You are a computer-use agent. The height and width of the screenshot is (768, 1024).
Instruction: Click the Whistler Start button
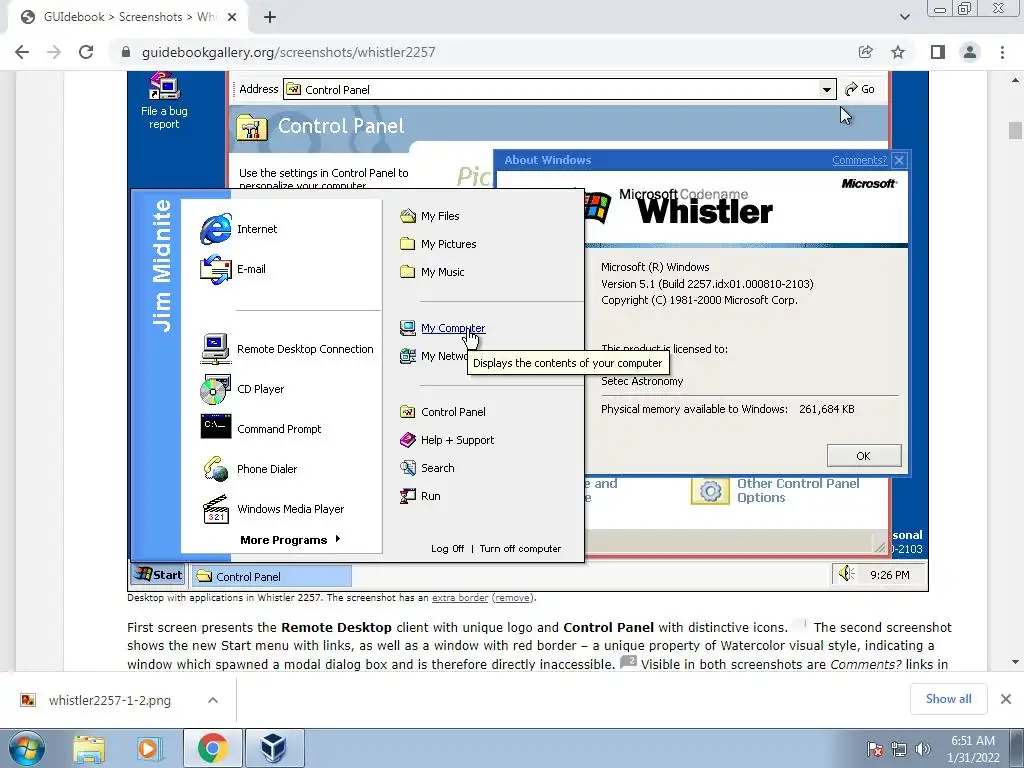coord(159,575)
